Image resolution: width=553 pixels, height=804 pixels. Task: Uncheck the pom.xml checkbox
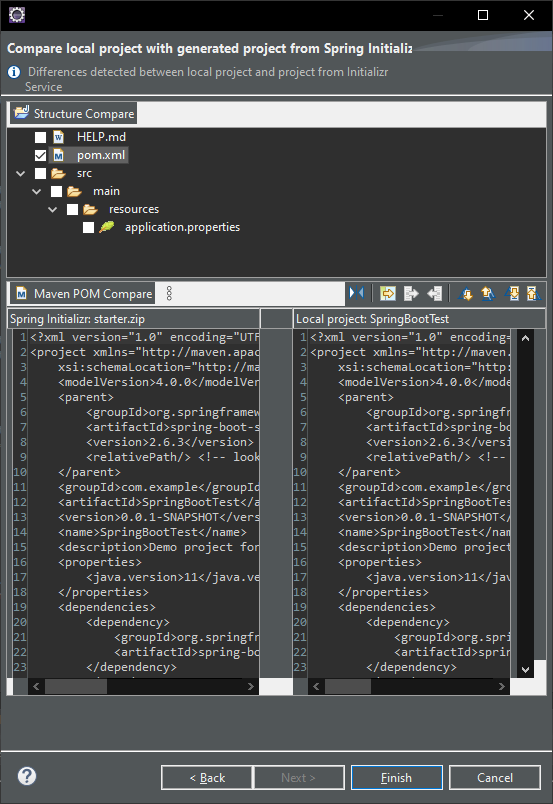[41, 155]
